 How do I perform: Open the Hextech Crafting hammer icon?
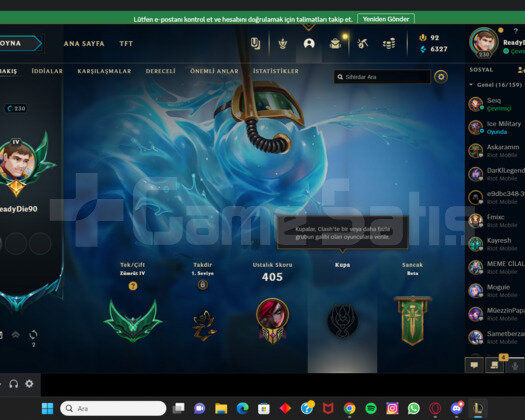point(362,44)
